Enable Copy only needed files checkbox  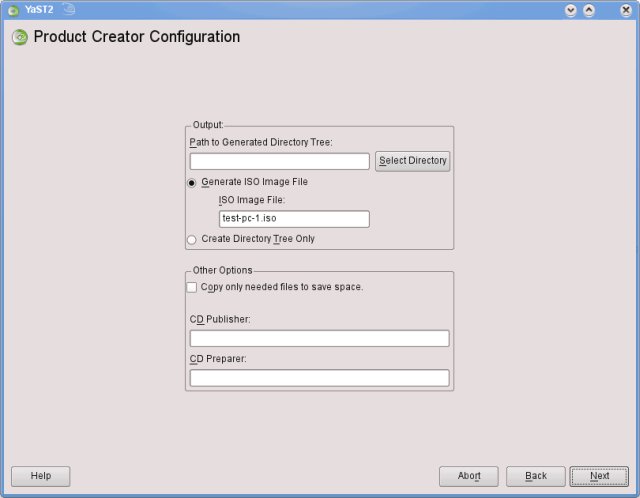[192, 287]
